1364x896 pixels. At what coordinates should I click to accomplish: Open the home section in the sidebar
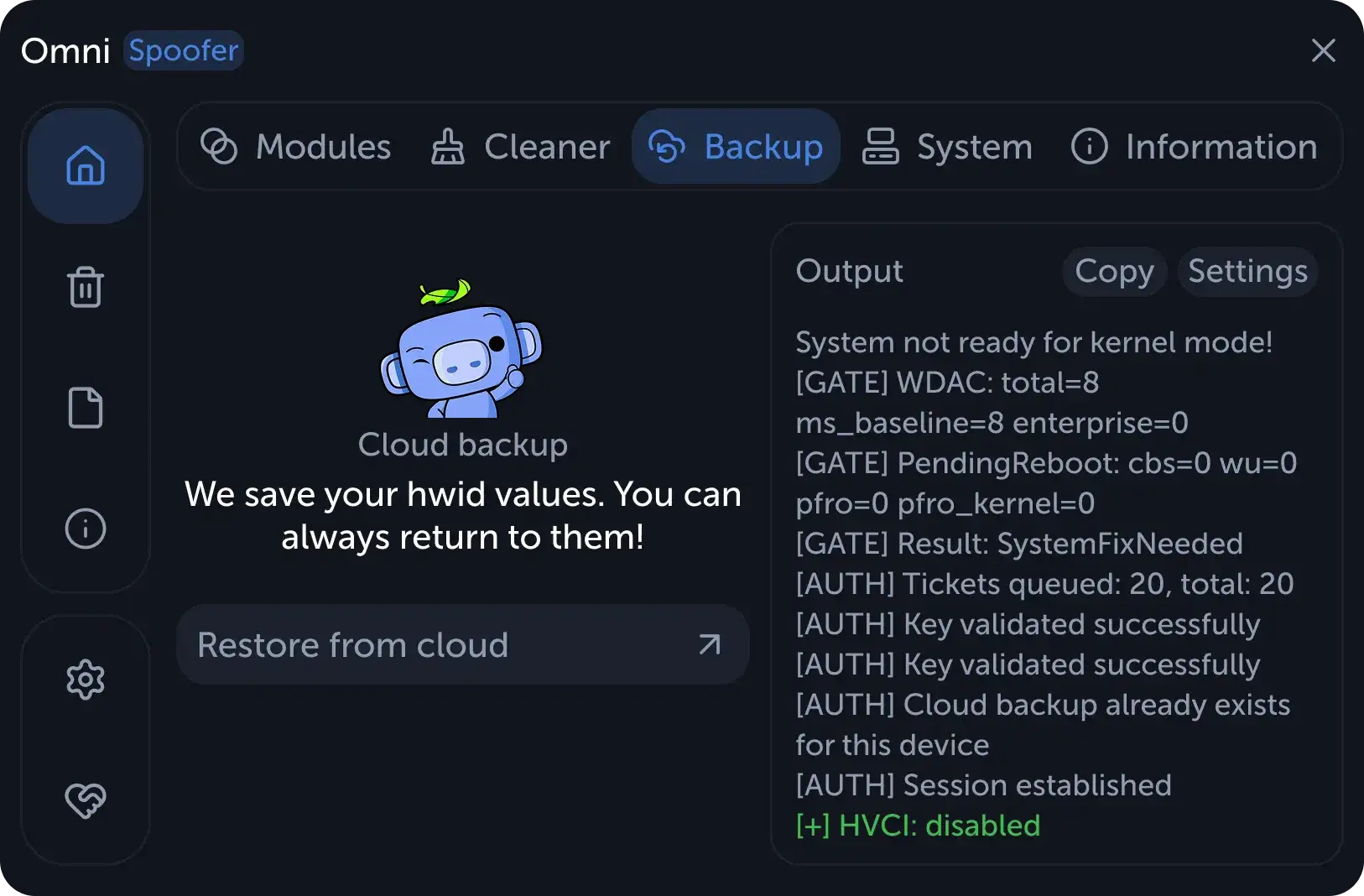[86, 165]
